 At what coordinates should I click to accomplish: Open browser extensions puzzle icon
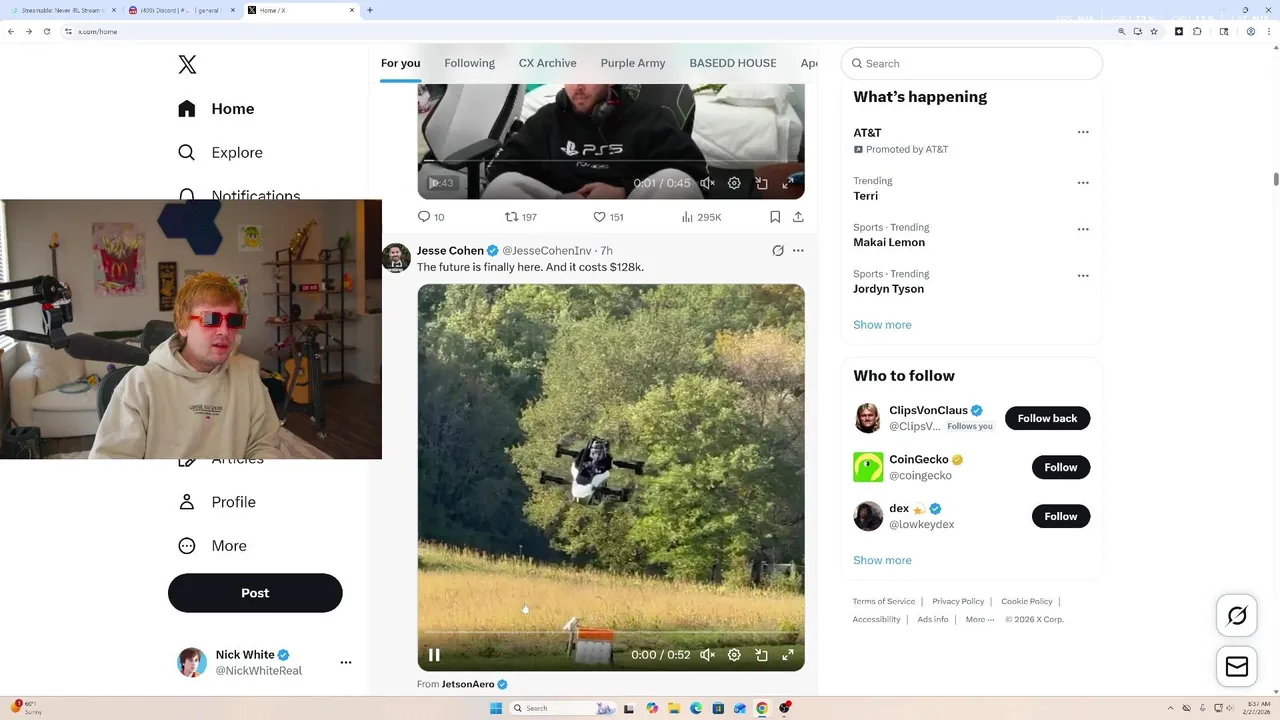(x=1197, y=31)
